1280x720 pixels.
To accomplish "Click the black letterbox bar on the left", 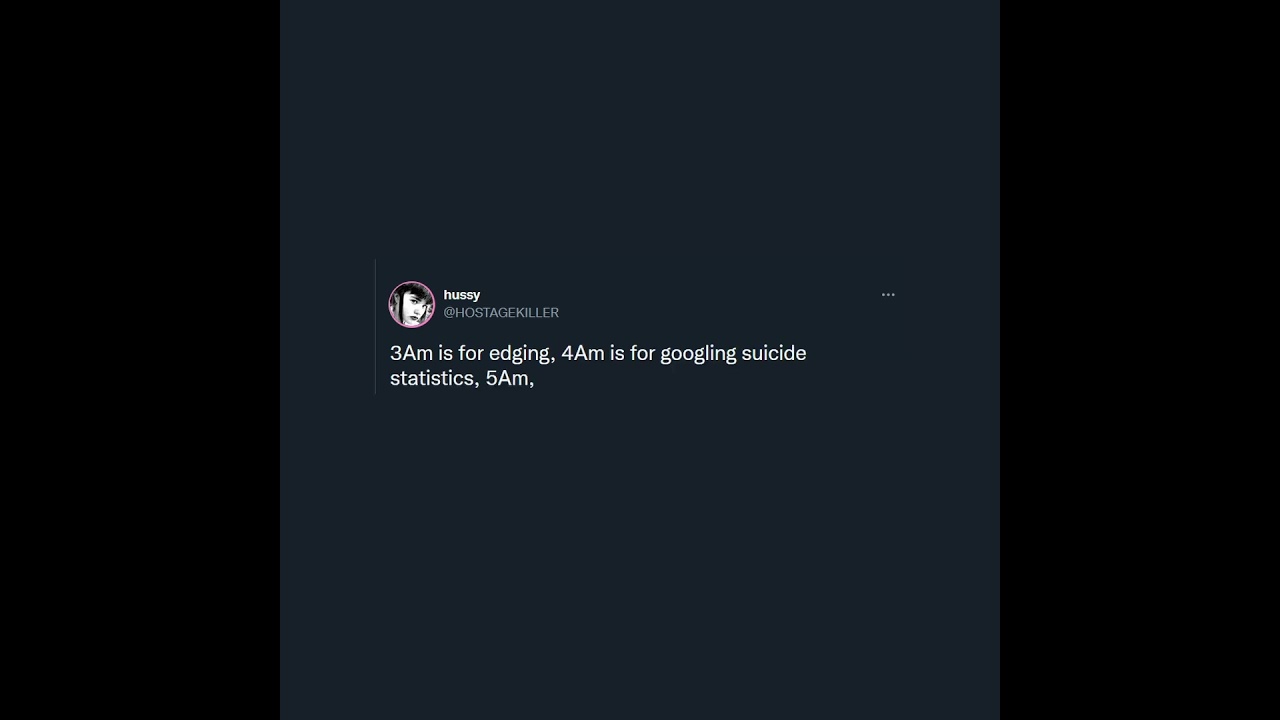I will pos(140,360).
